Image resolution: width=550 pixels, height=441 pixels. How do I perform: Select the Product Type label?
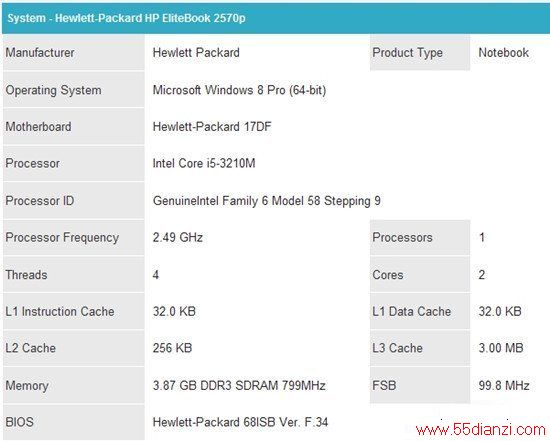(x=420, y=53)
